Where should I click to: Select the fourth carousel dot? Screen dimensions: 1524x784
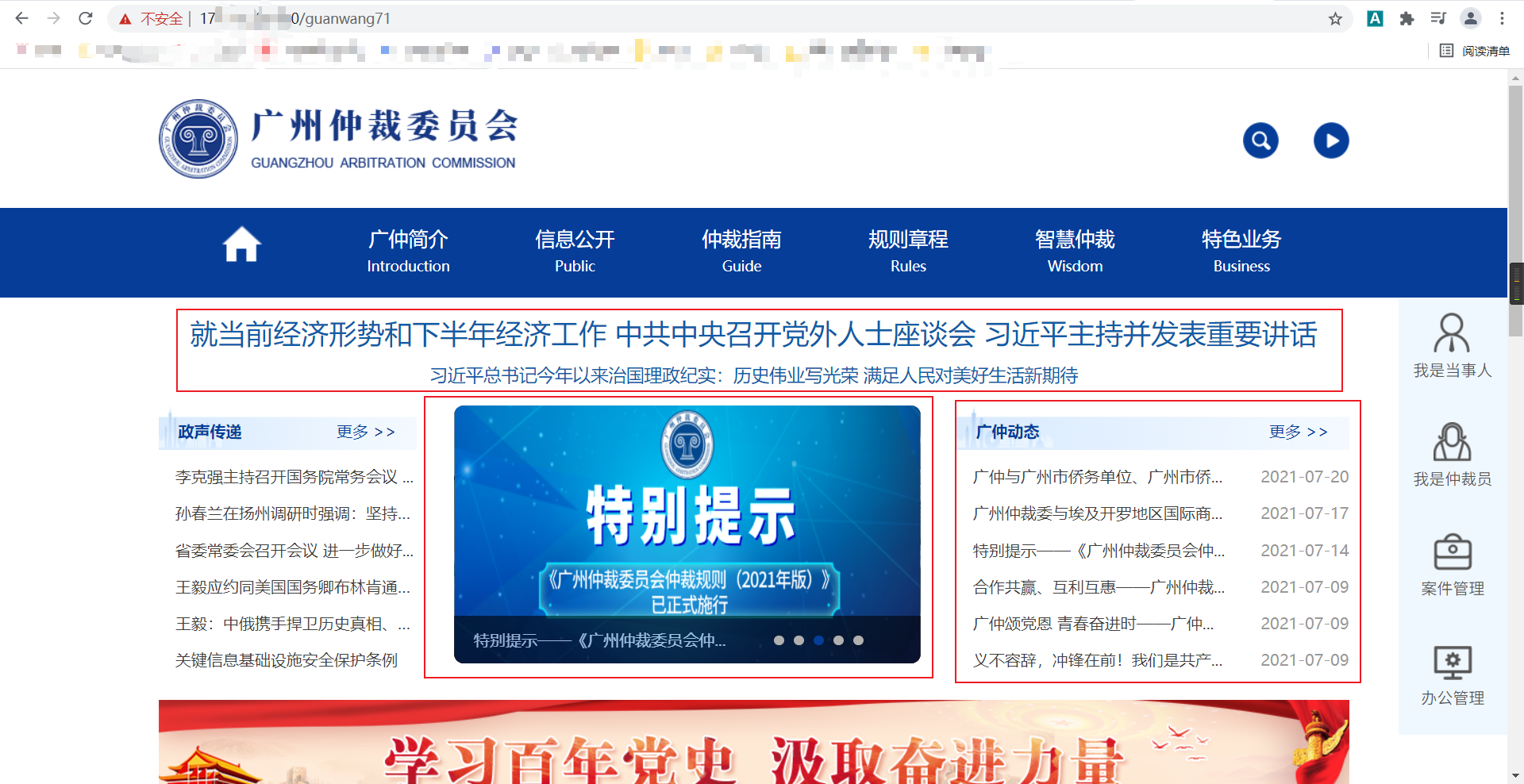coord(838,640)
